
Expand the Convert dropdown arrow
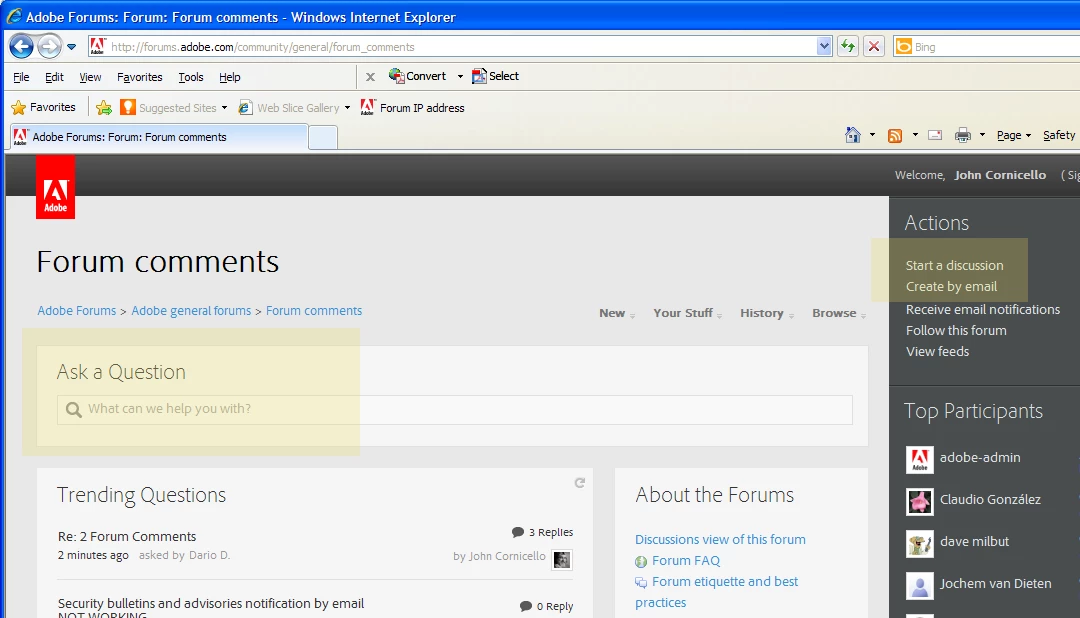[x=460, y=76]
